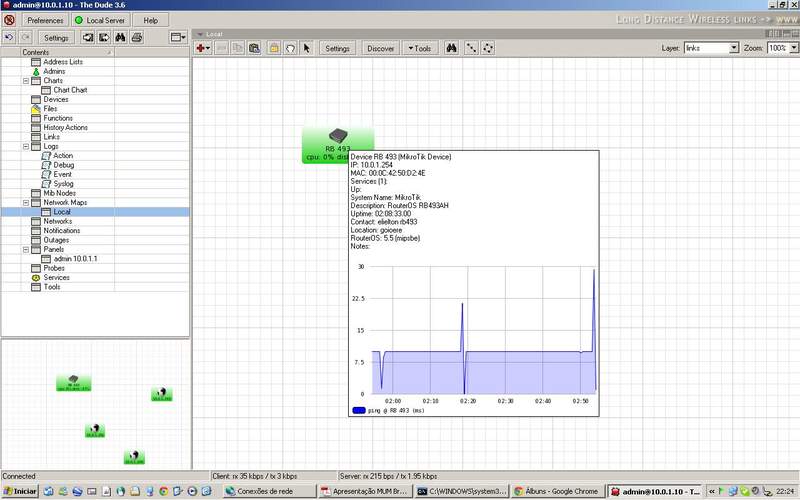
Task: Select the bottom Tools tree item
Action: (52, 287)
